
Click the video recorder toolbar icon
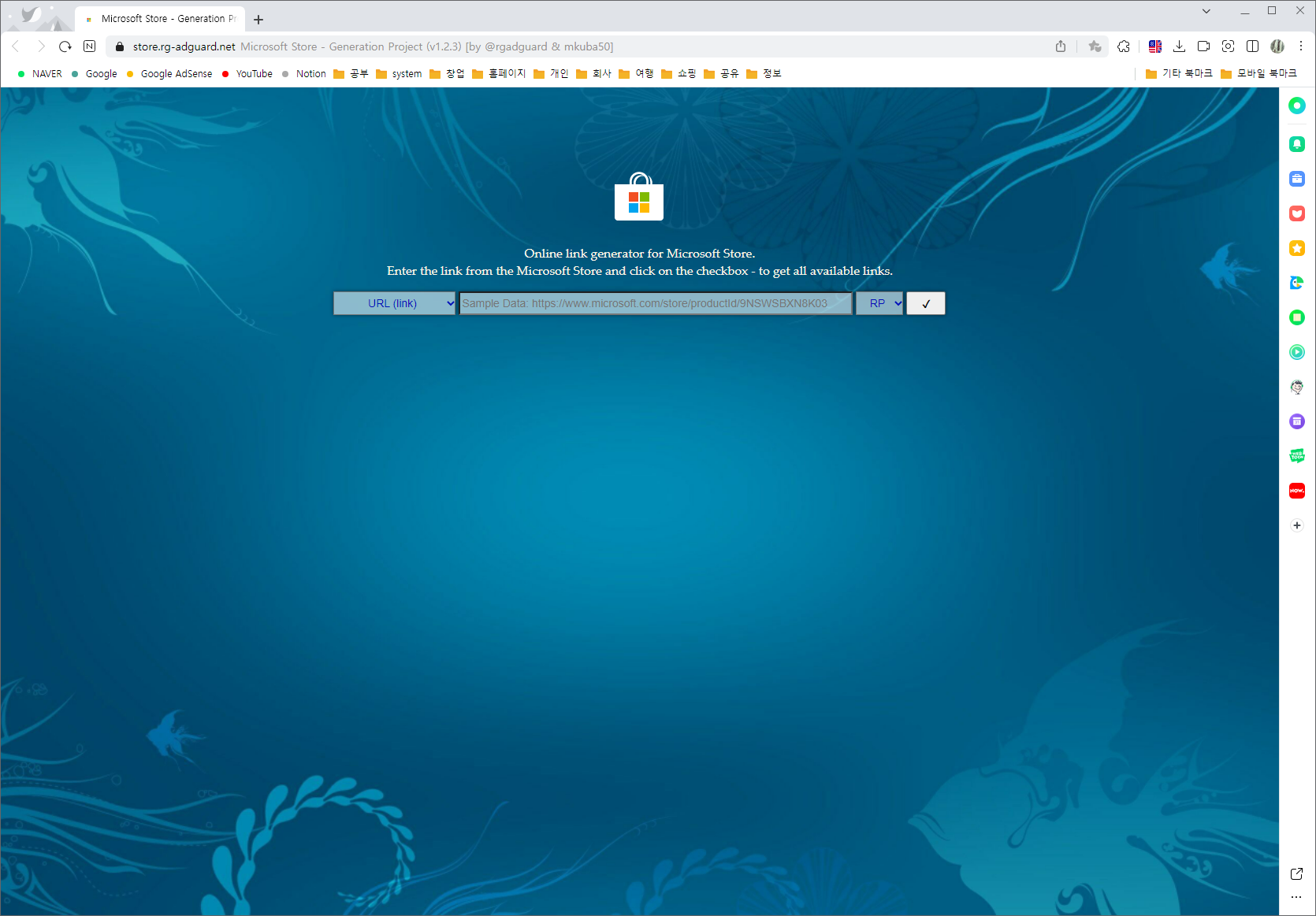click(x=1203, y=46)
